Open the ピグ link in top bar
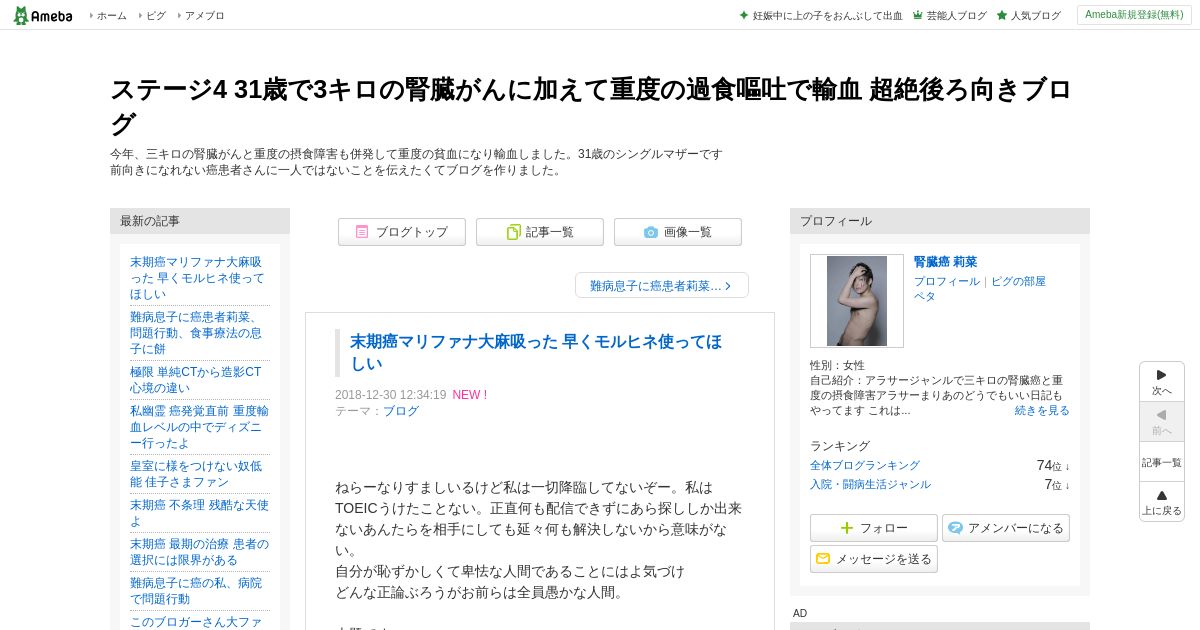This screenshot has width=1200, height=630. tap(156, 16)
